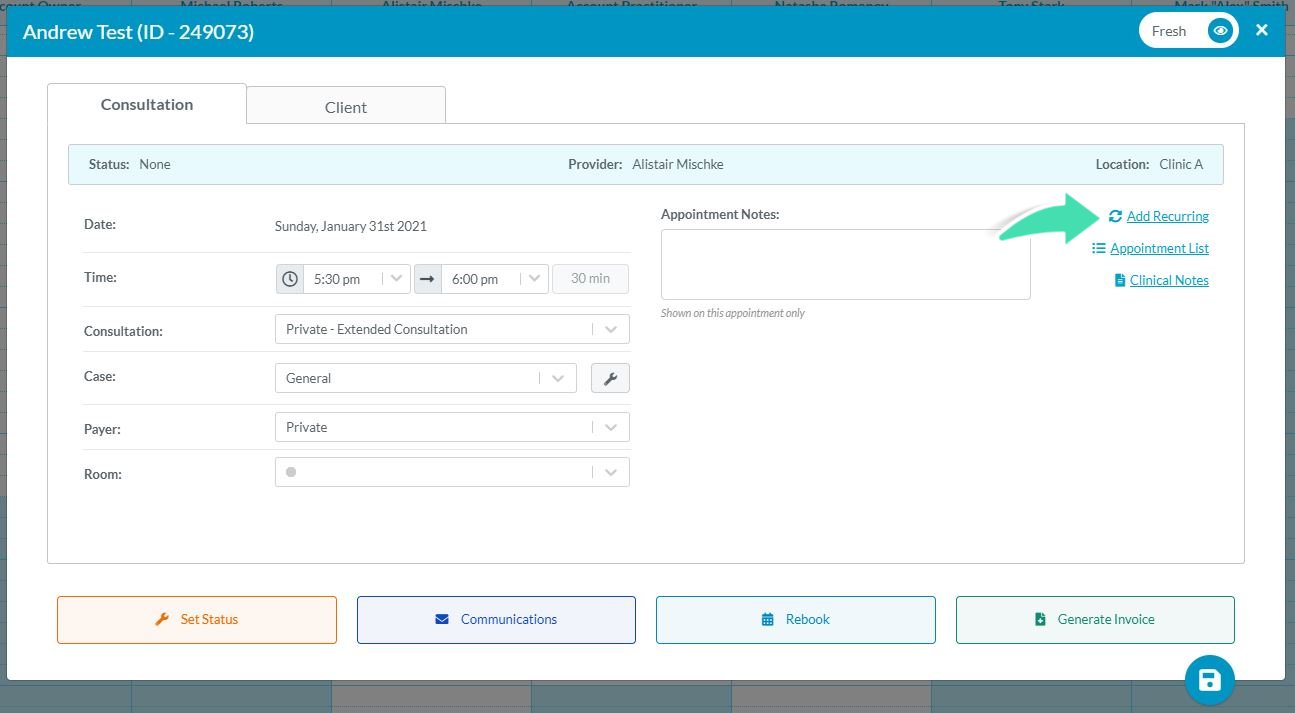
Task: Open the Room dropdown
Action: [x=452, y=472]
